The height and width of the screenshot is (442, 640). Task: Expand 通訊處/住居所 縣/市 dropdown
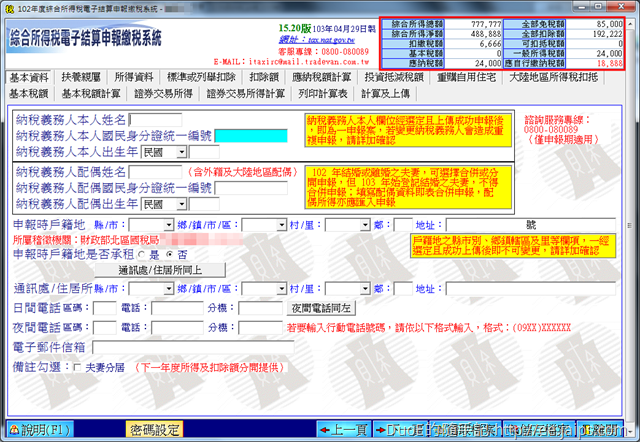click(x=168, y=289)
